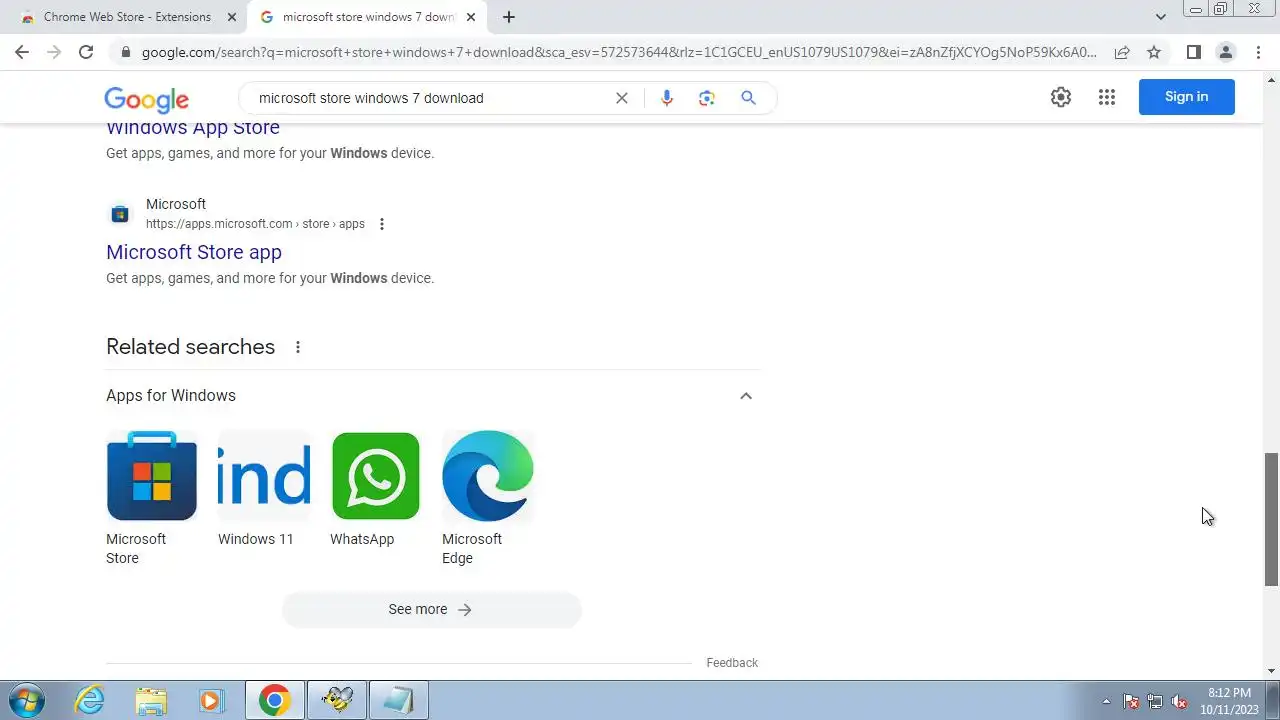Image resolution: width=1280 pixels, height=720 pixels.
Task: Go back to the previous page
Action: coord(22,52)
